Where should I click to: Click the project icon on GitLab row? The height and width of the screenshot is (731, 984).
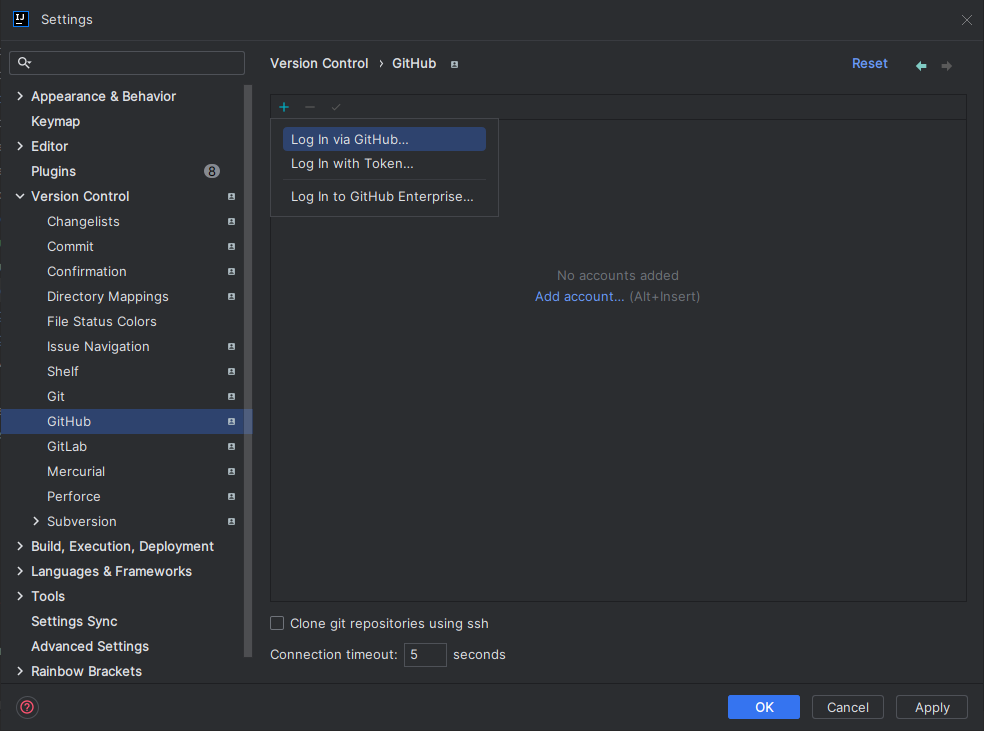[232, 446]
